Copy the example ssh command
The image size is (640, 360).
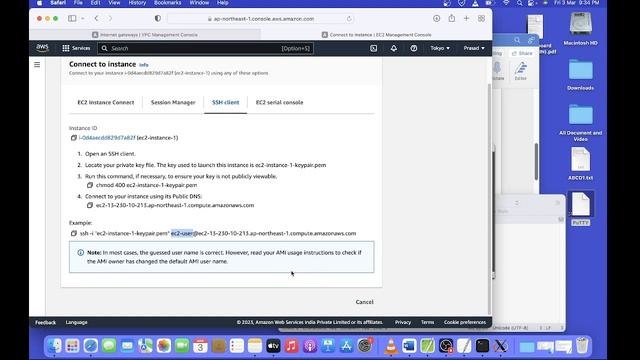(74, 233)
